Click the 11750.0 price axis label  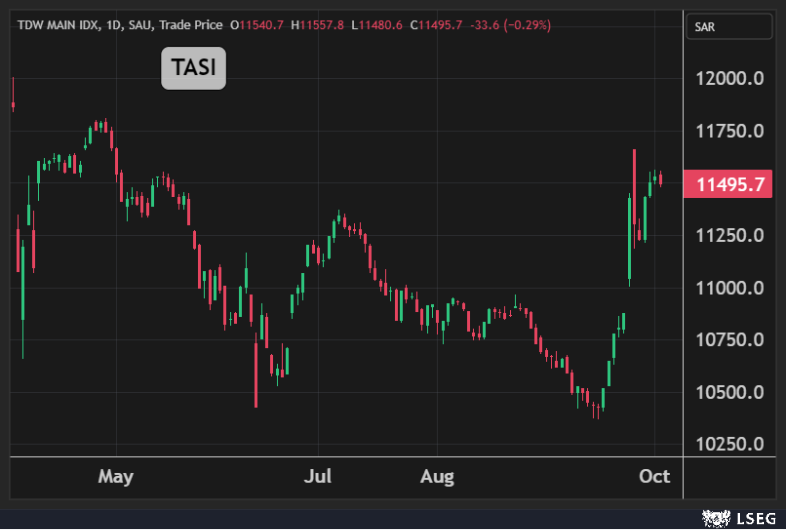tap(731, 131)
